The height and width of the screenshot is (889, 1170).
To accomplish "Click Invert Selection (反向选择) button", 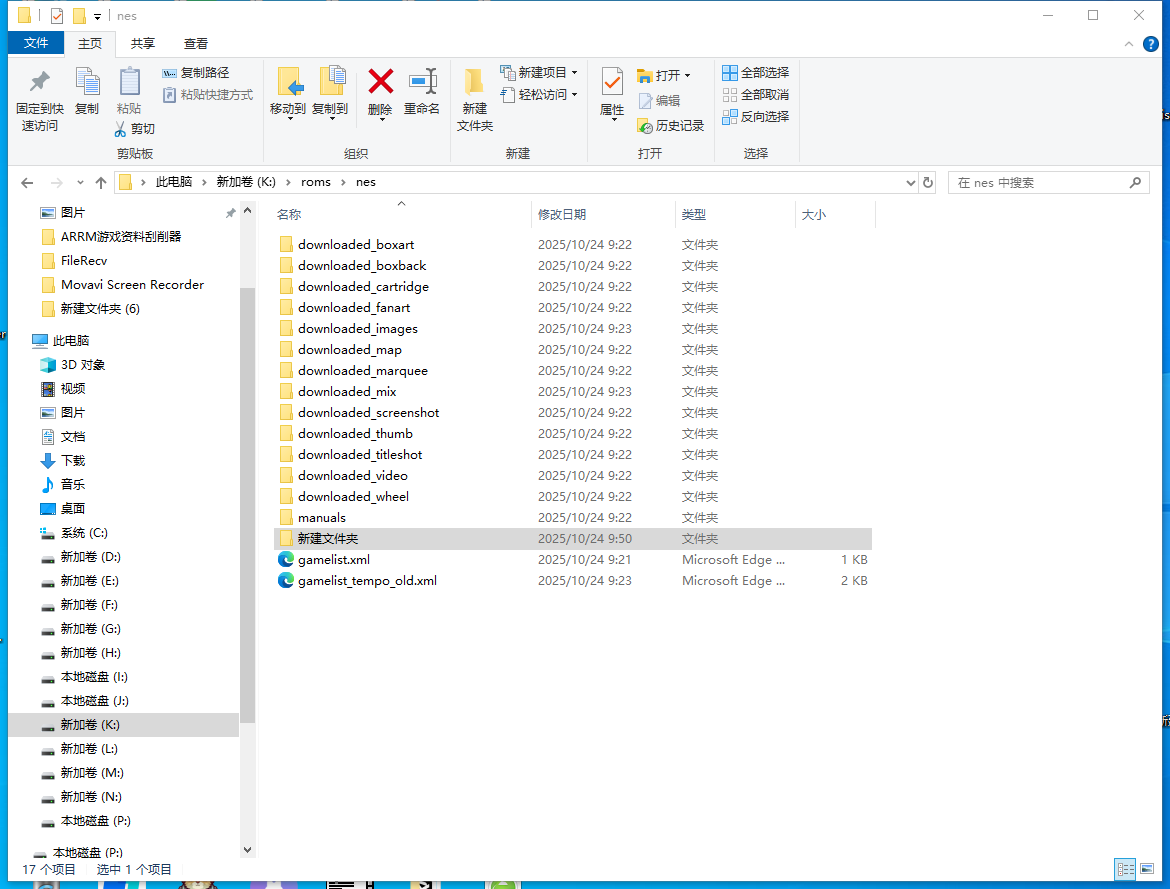I will pos(756,117).
